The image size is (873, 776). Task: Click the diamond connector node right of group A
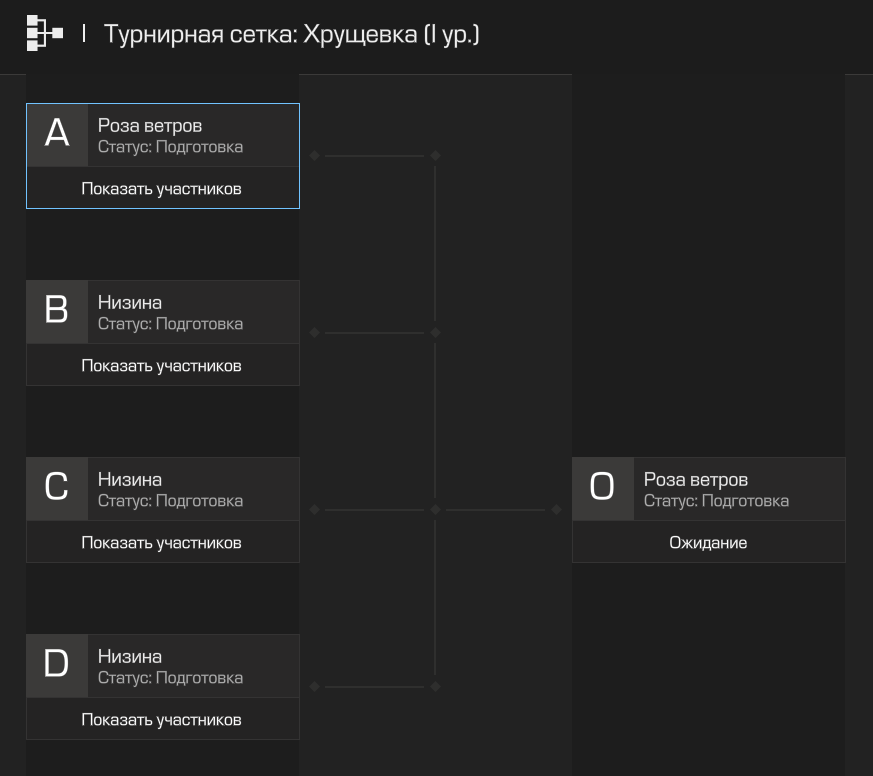pyautogui.click(x=315, y=155)
